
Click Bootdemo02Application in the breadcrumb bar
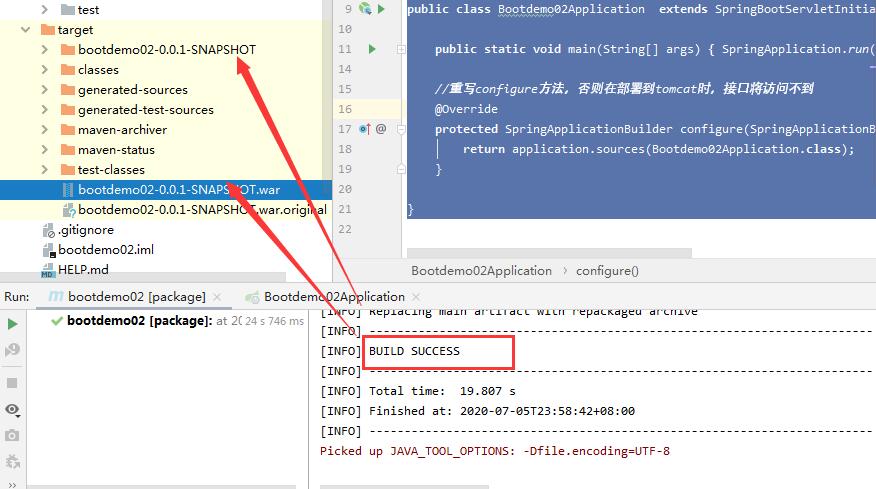point(481,271)
